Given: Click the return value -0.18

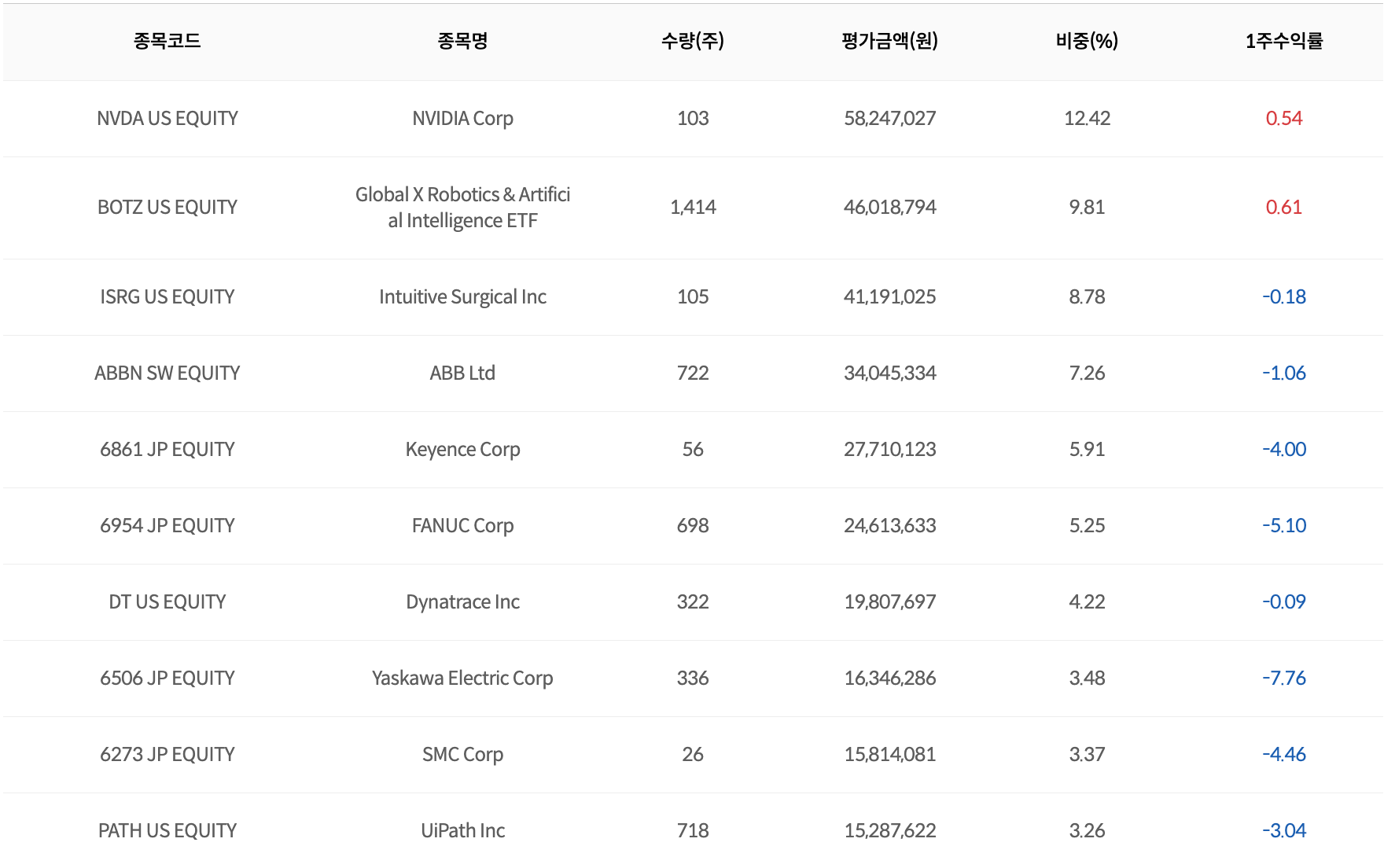Looking at the screenshot, I should coord(1284,296).
